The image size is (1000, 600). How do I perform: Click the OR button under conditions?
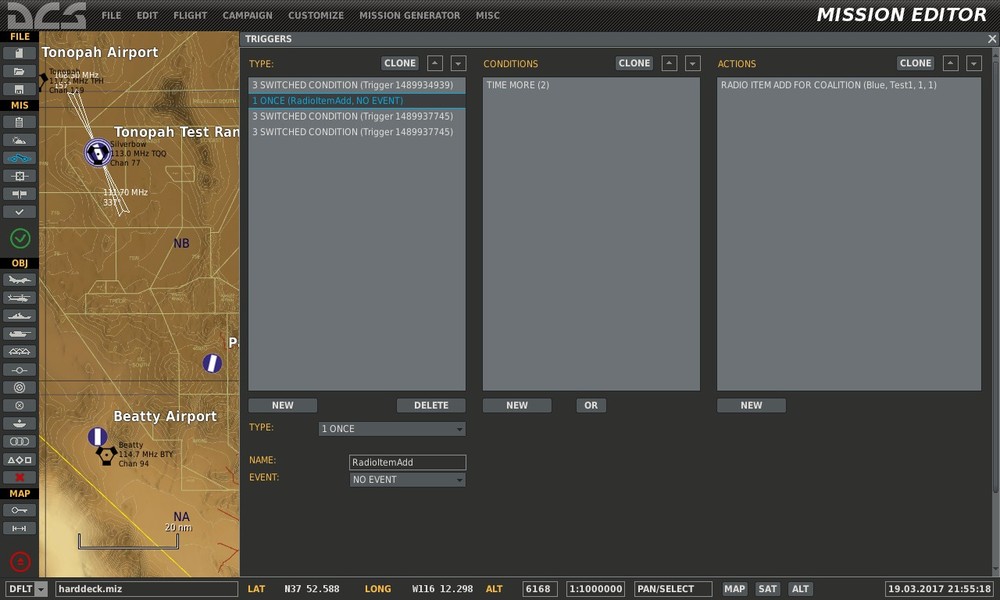point(591,405)
